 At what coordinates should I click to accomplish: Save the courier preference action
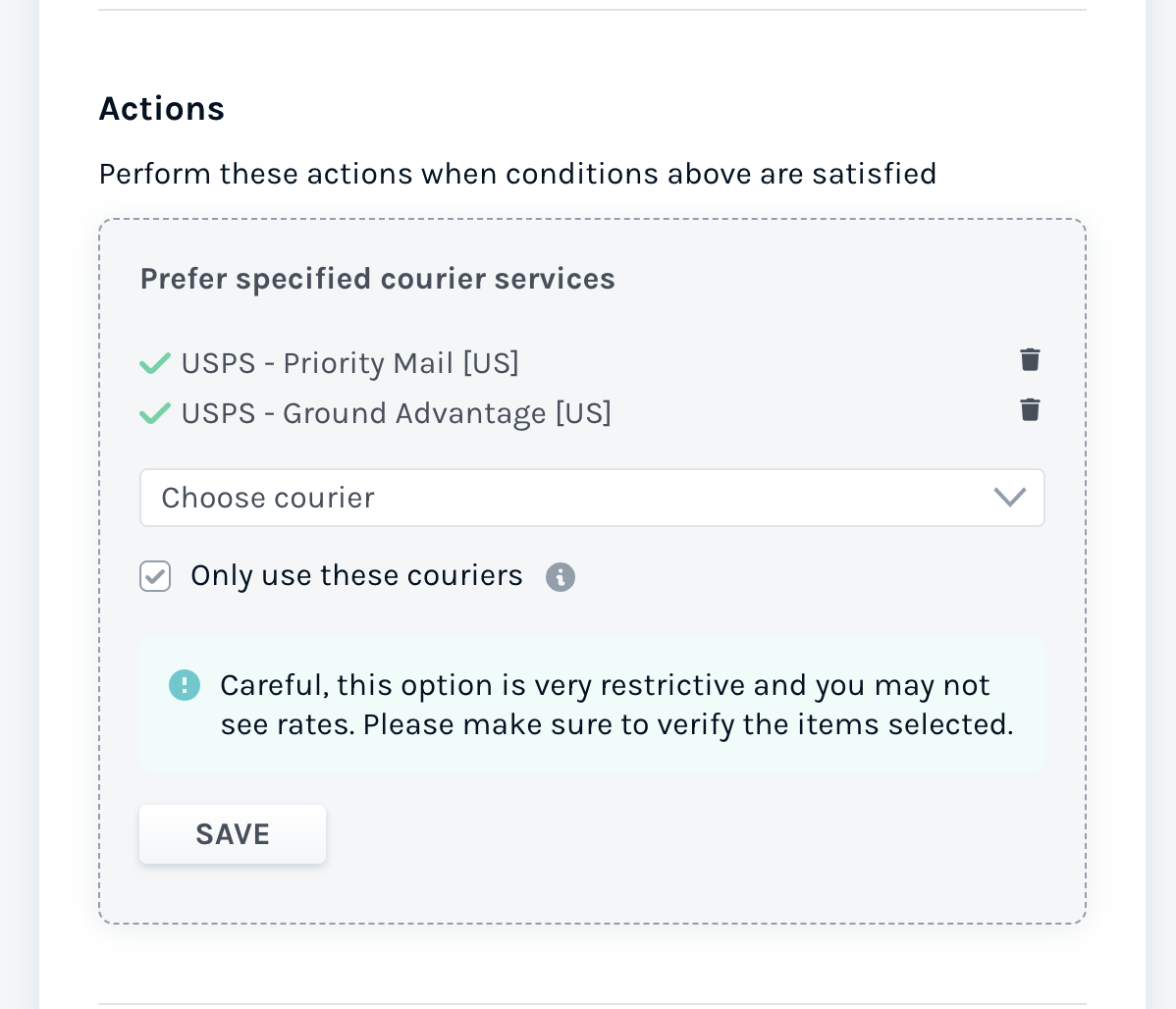pos(233,834)
